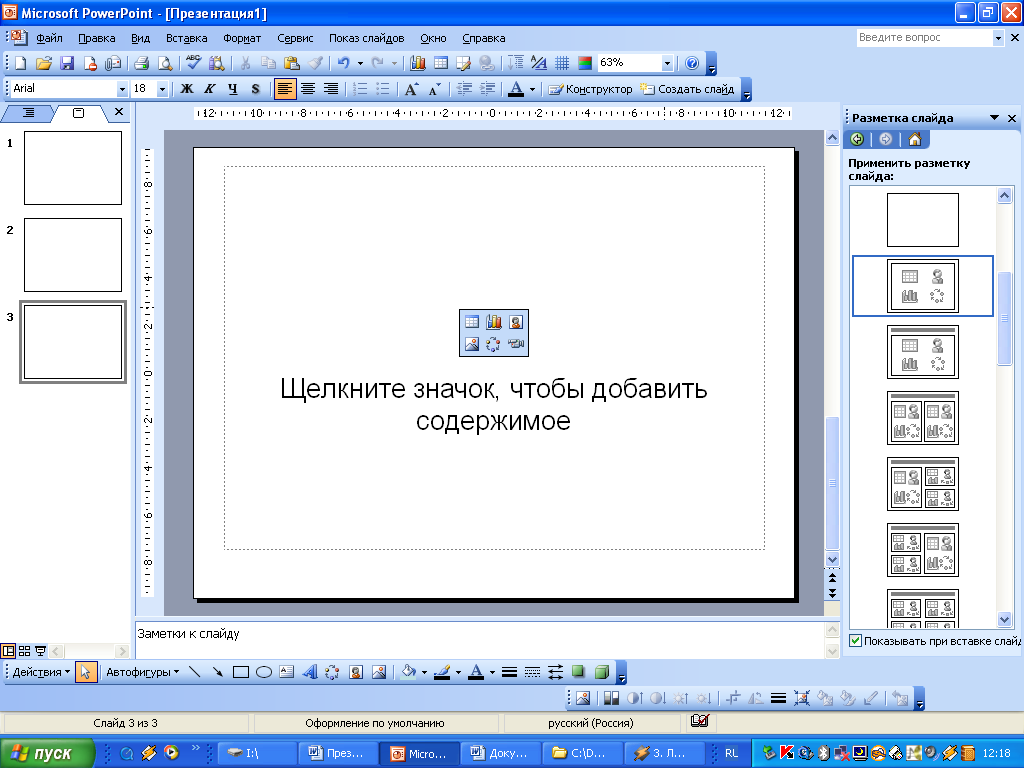Click the Undo arrow icon
Viewport: 1024px width, 768px height.
344,63
